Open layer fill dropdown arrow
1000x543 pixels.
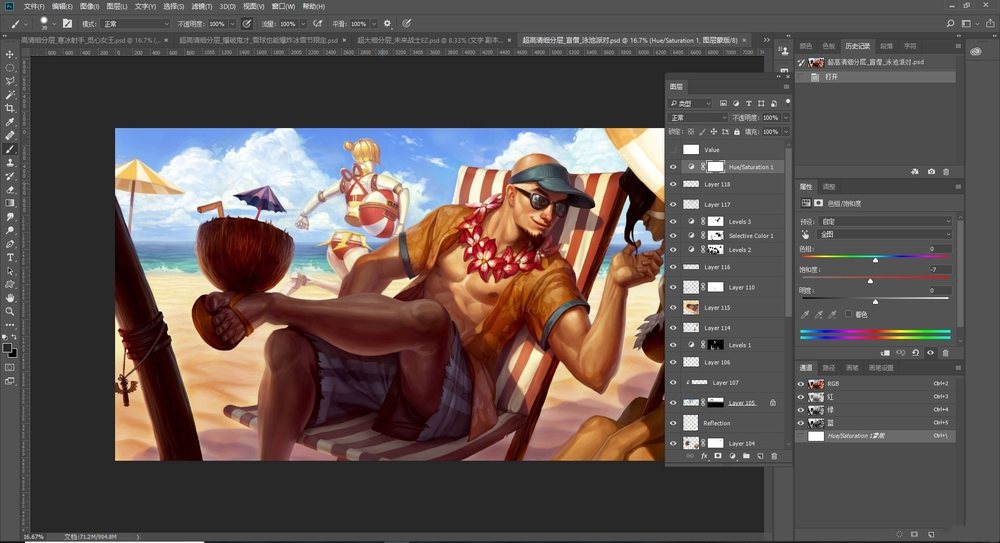(786, 132)
